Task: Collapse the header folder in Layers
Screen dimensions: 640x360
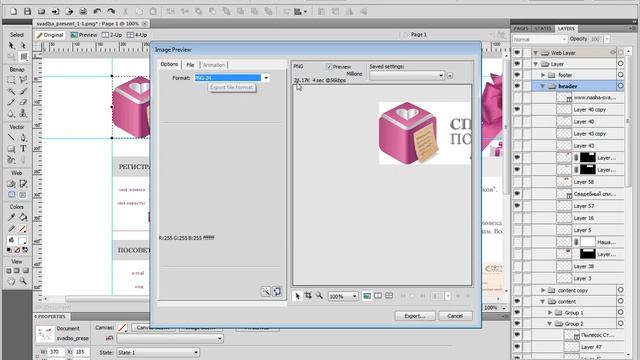Action: (542, 86)
